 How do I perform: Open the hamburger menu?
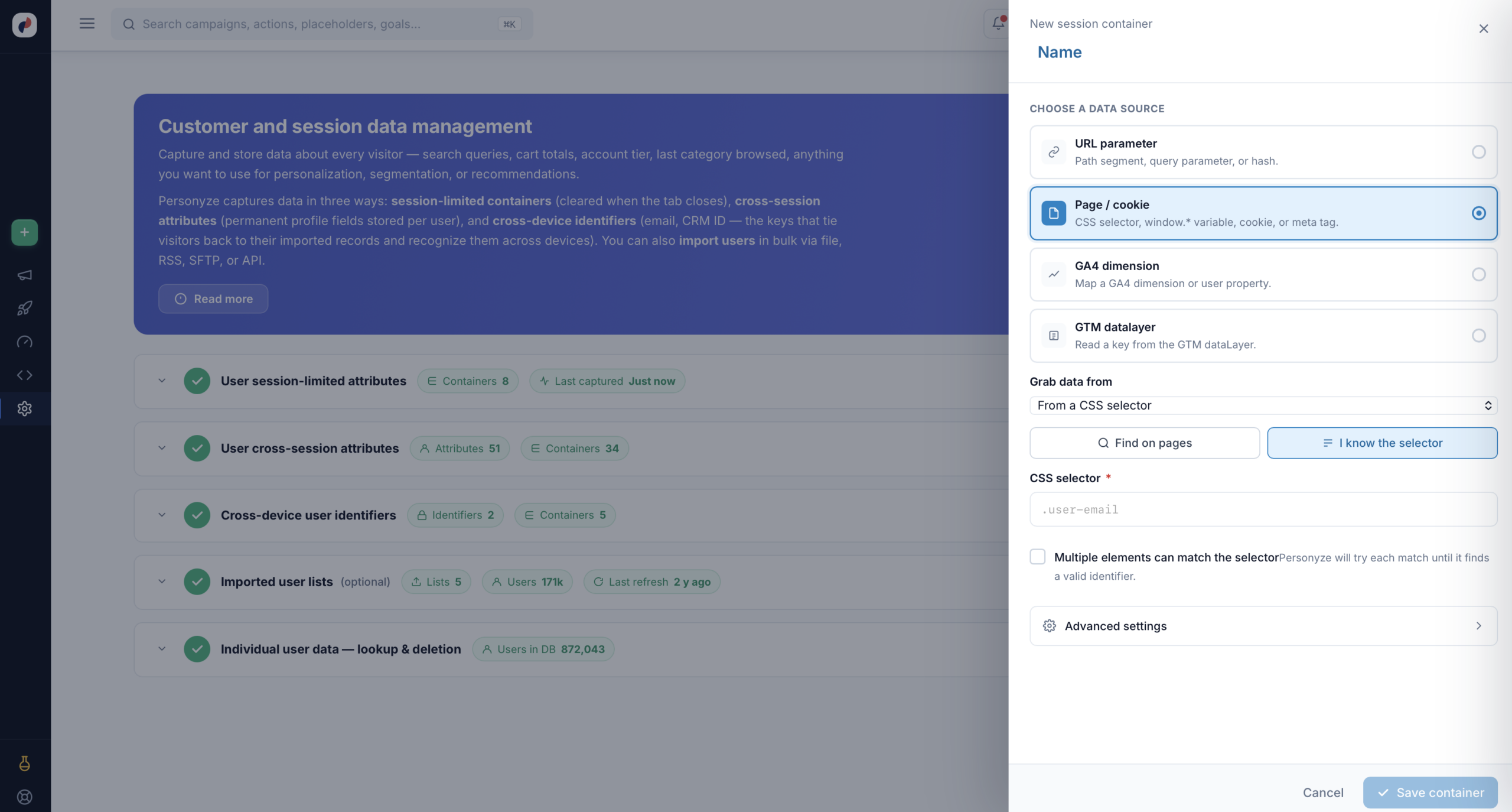point(87,24)
